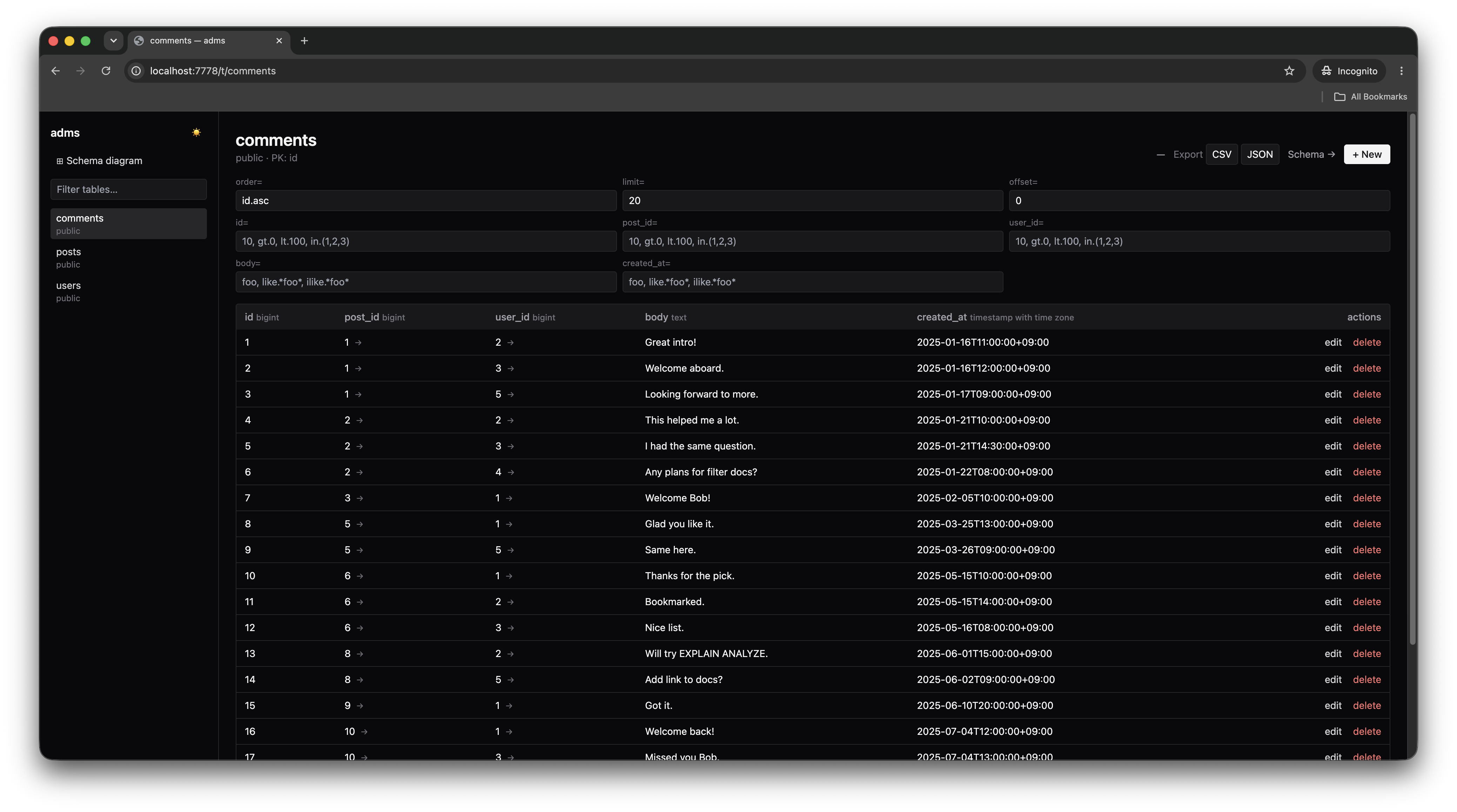Screen dimensions: 1457x812
Task: Follow post_id arrow in row 4
Action: point(360,421)
